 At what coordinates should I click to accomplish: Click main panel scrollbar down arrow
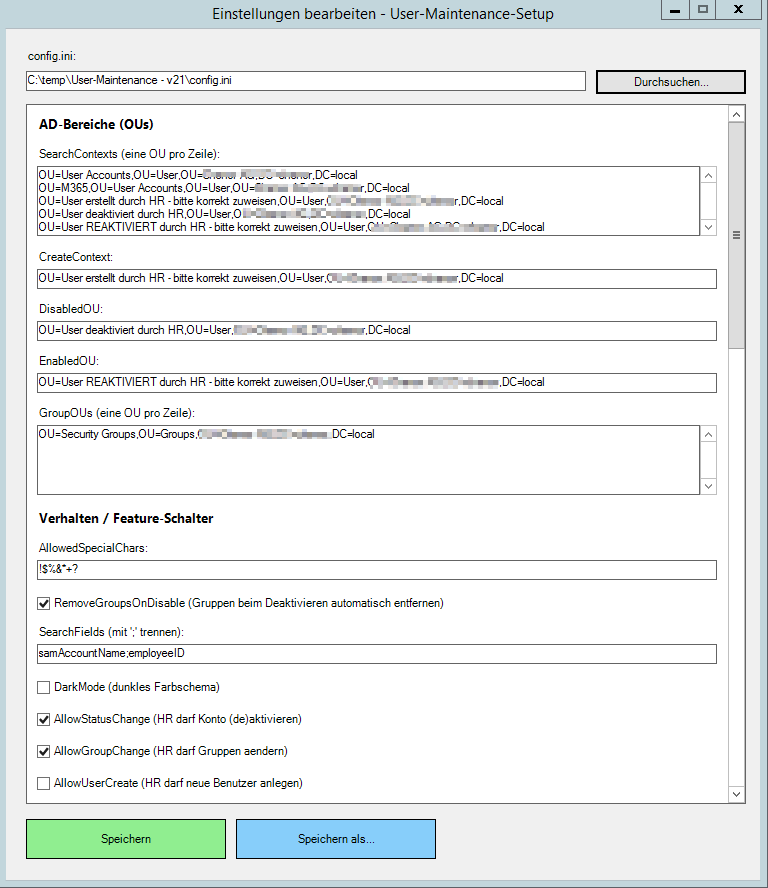736,794
